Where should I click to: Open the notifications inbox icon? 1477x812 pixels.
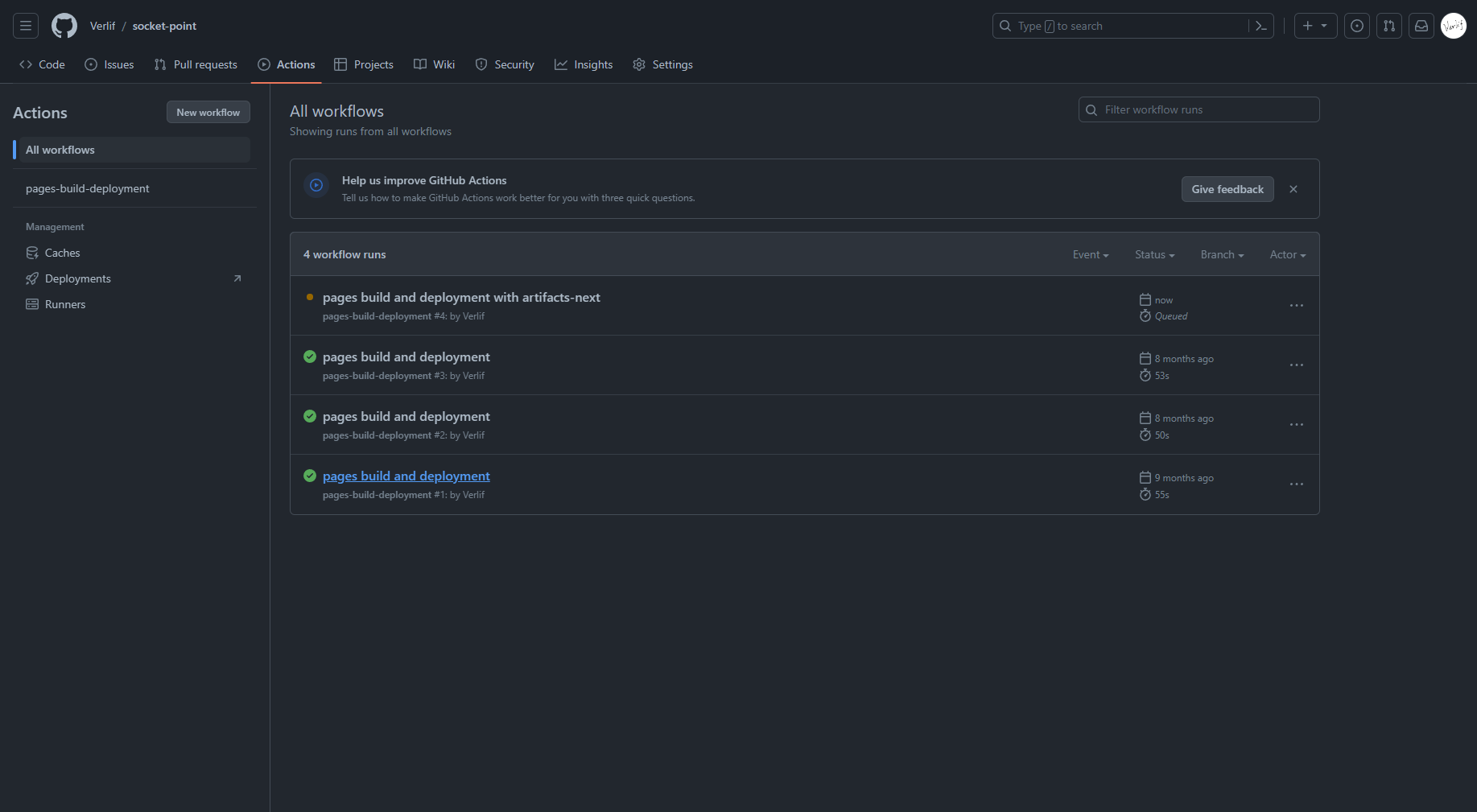1421,26
